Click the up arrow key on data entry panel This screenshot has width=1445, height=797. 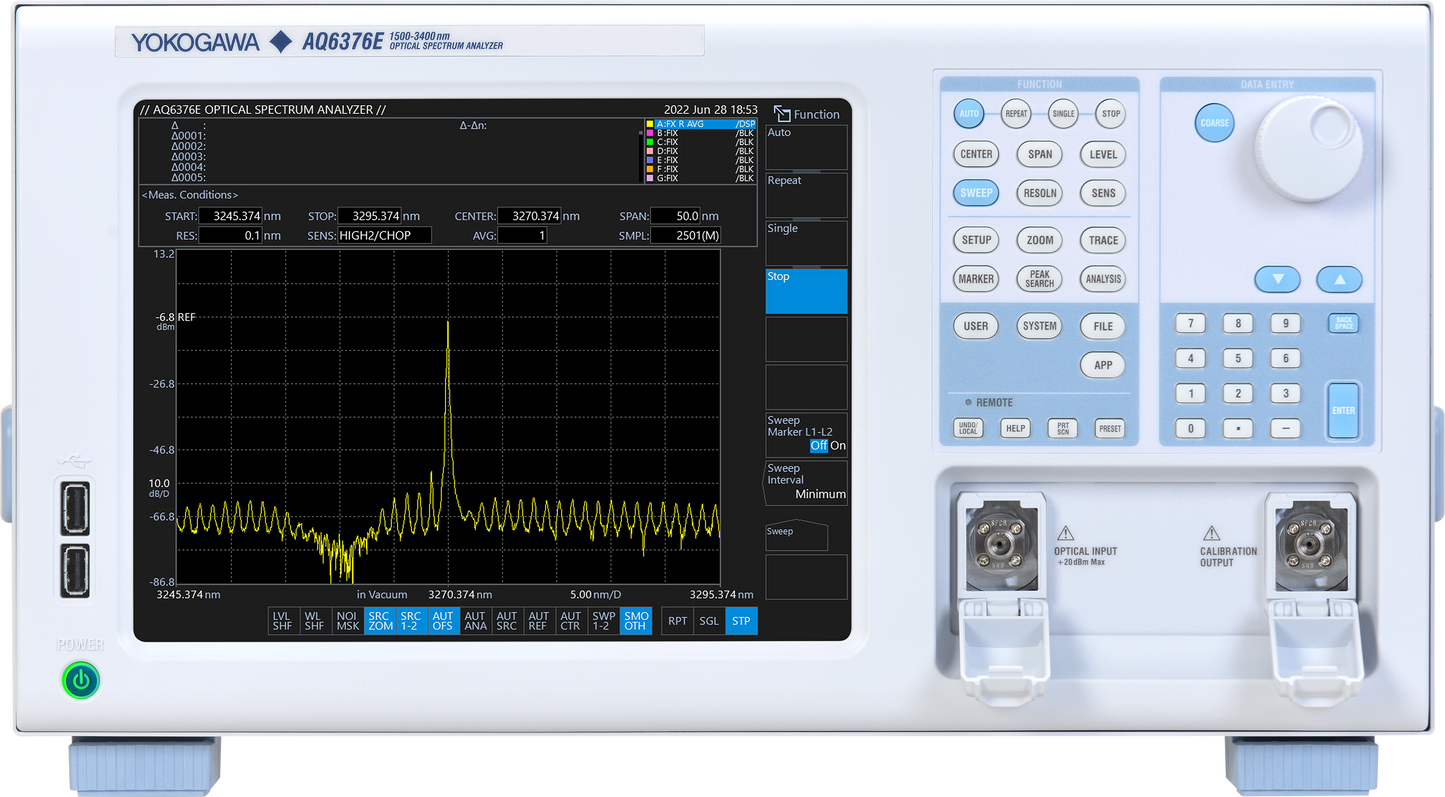tap(1340, 280)
